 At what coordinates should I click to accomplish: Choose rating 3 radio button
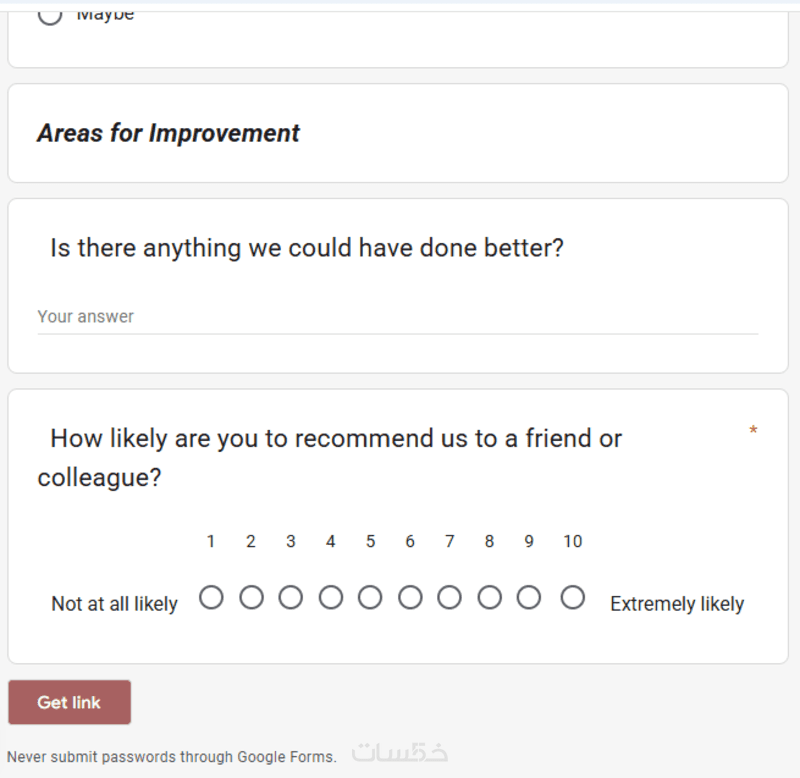click(291, 598)
